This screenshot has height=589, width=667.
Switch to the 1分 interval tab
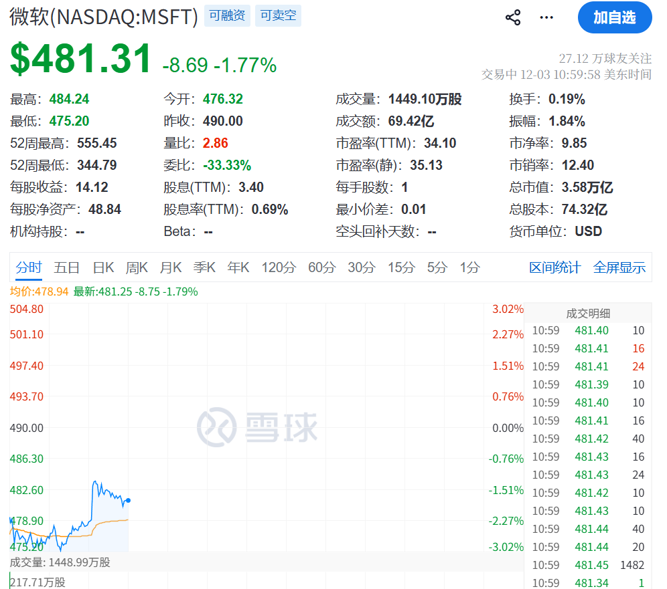(470, 267)
